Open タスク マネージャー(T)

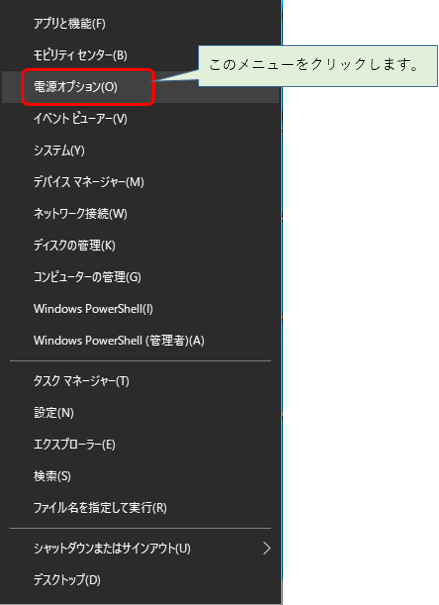tap(140, 381)
